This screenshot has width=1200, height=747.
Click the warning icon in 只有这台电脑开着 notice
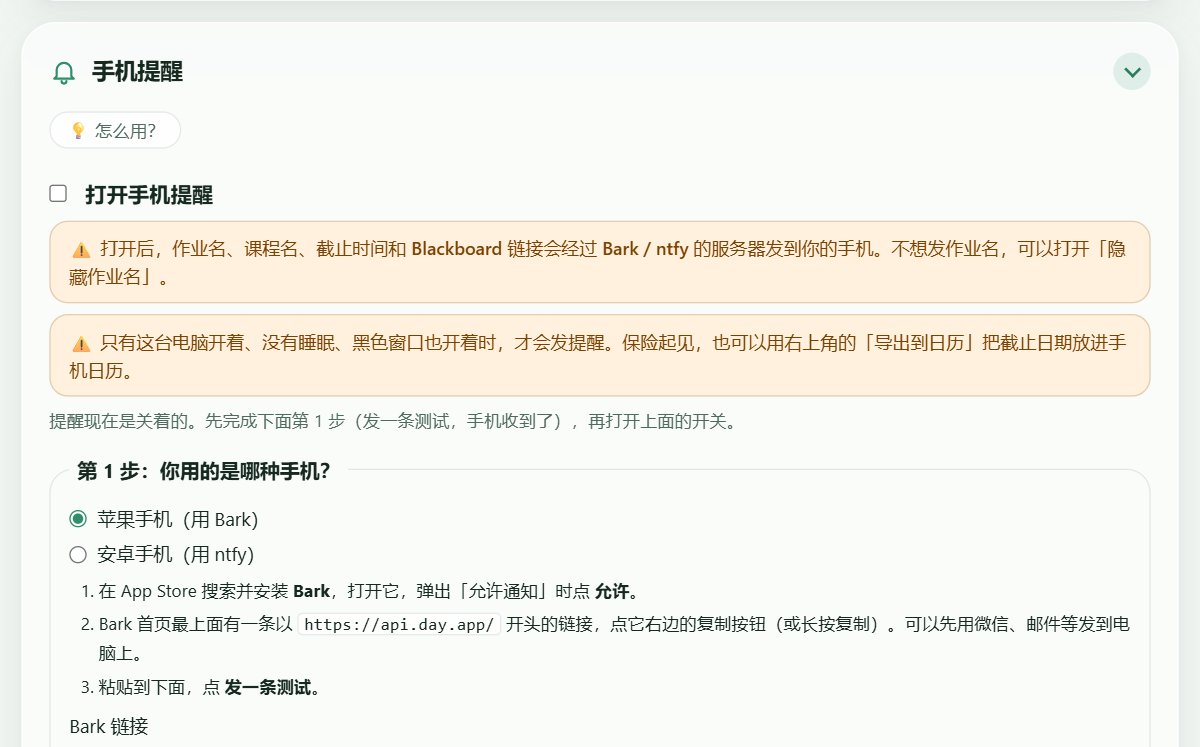(x=81, y=344)
